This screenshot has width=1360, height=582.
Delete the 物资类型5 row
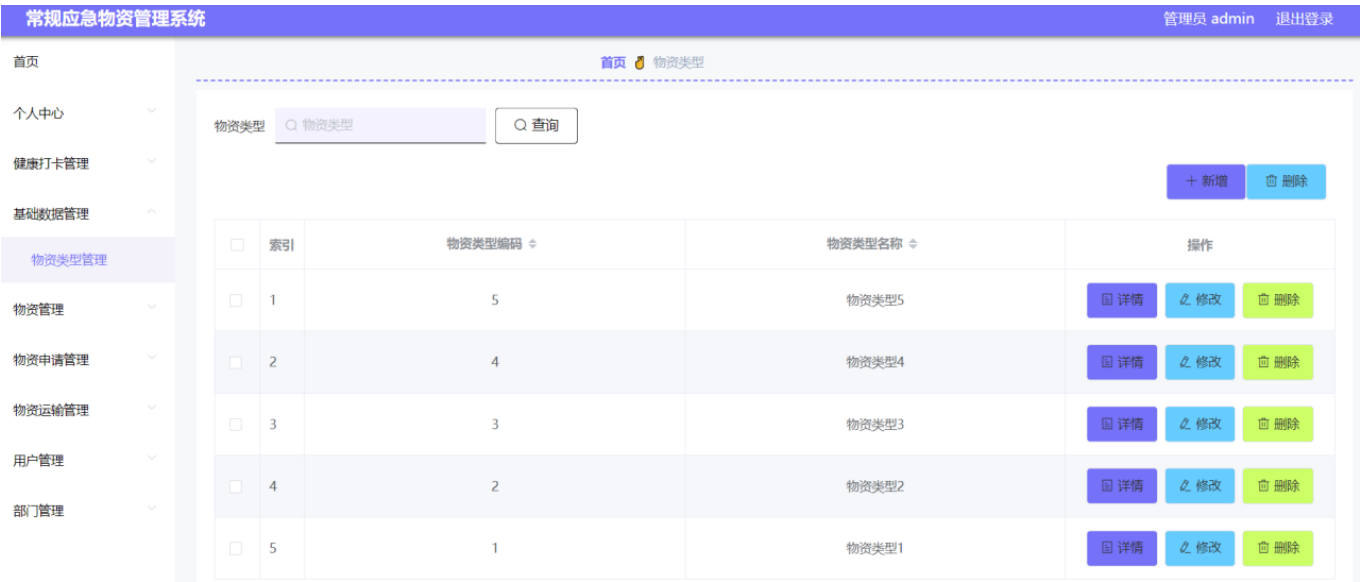click(1278, 300)
